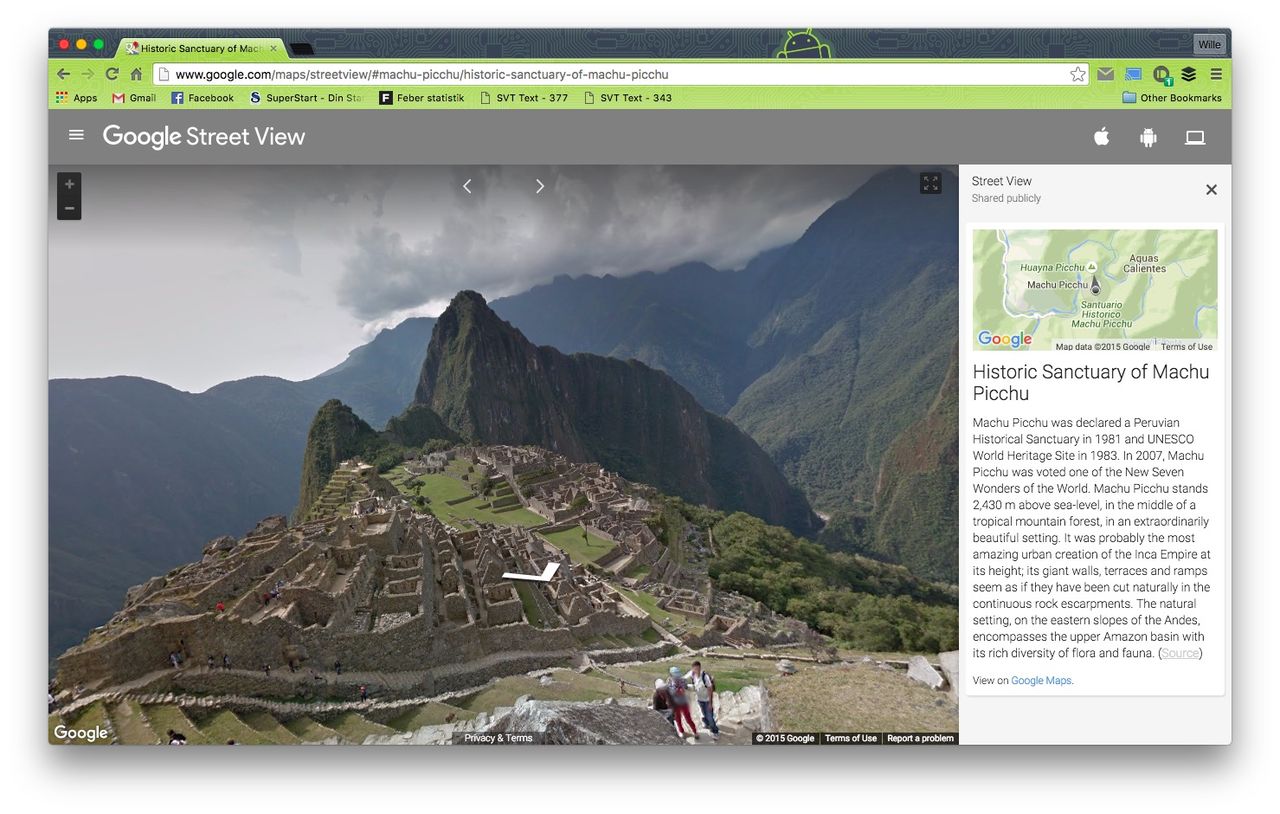This screenshot has width=1280, height=814.
Task: Open the Gmail bookmark
Action: tap(134, 98)
